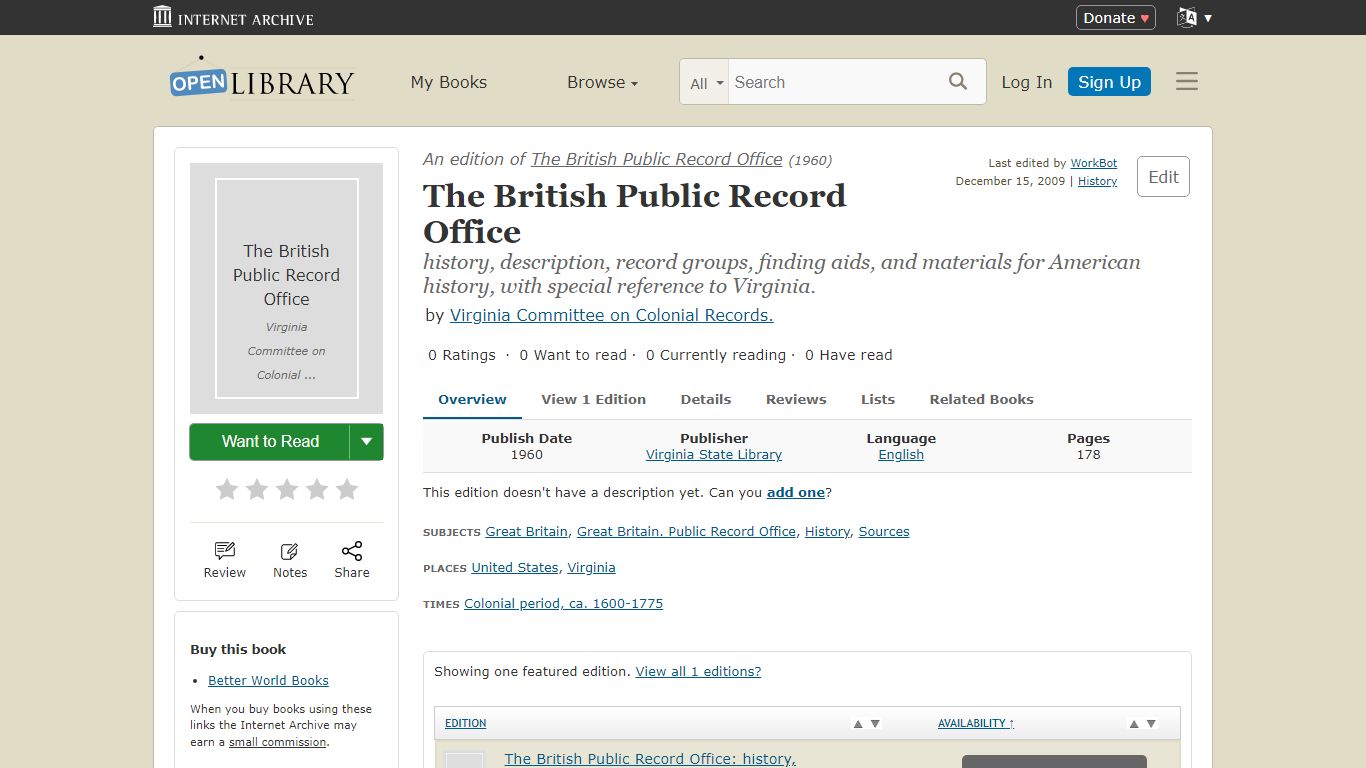1366x768 pixels.
Task: Switch to View 1 Edition tab
Action: tap(594, 399)
